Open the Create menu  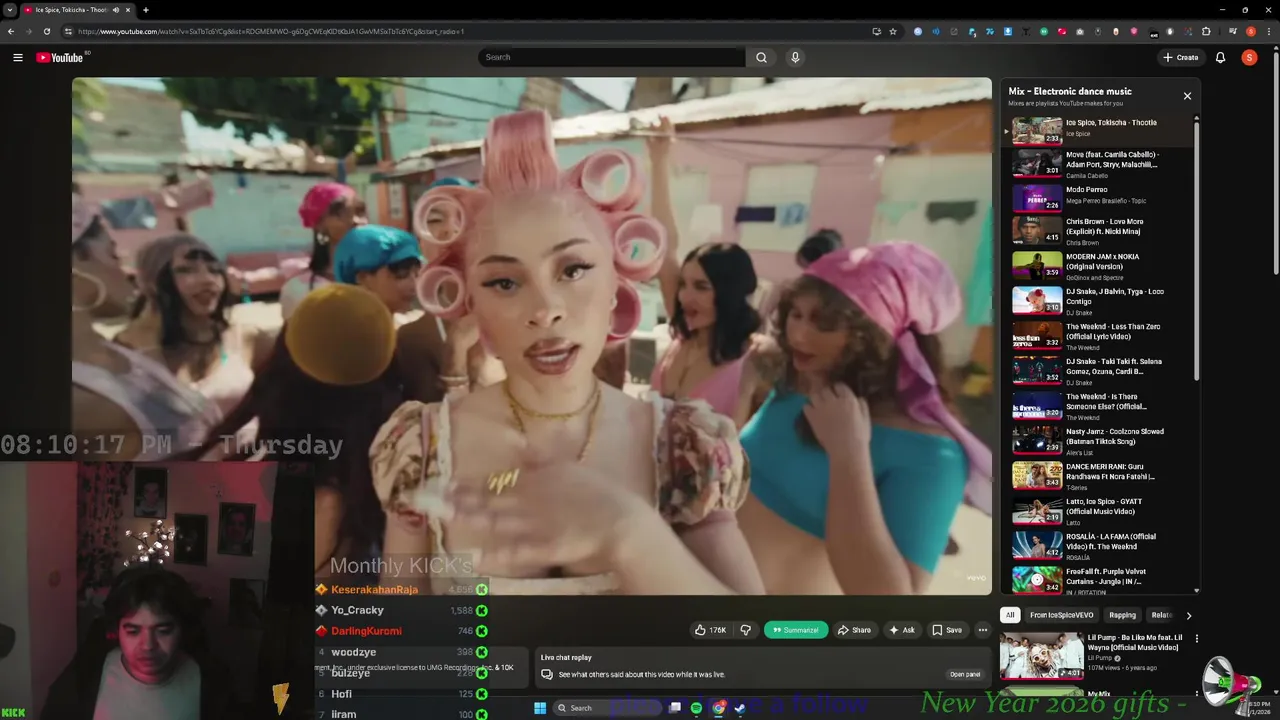pos(1181,57)
